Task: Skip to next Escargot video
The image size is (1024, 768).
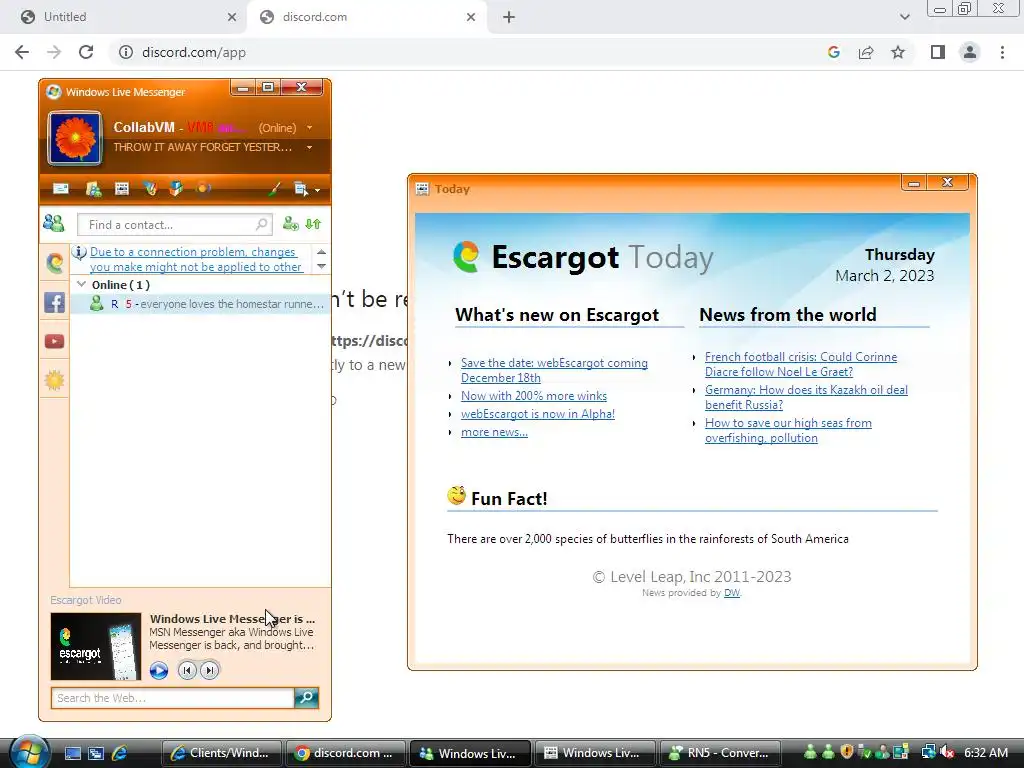Action: tap(210, 671)
